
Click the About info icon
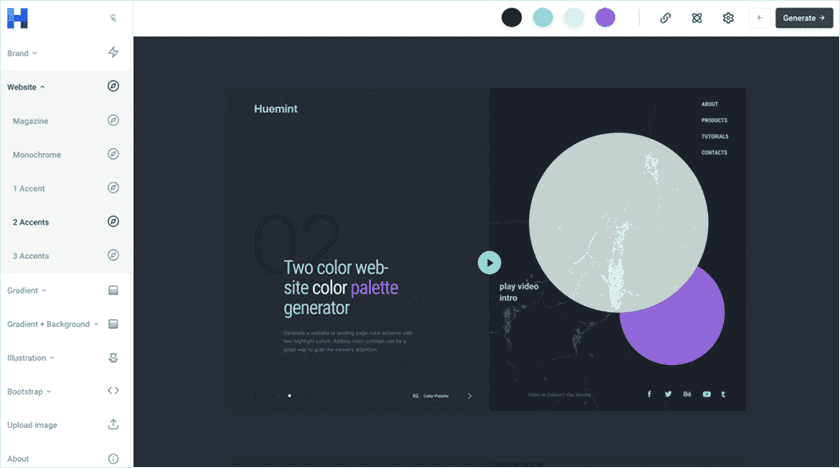tap(113, 459)
